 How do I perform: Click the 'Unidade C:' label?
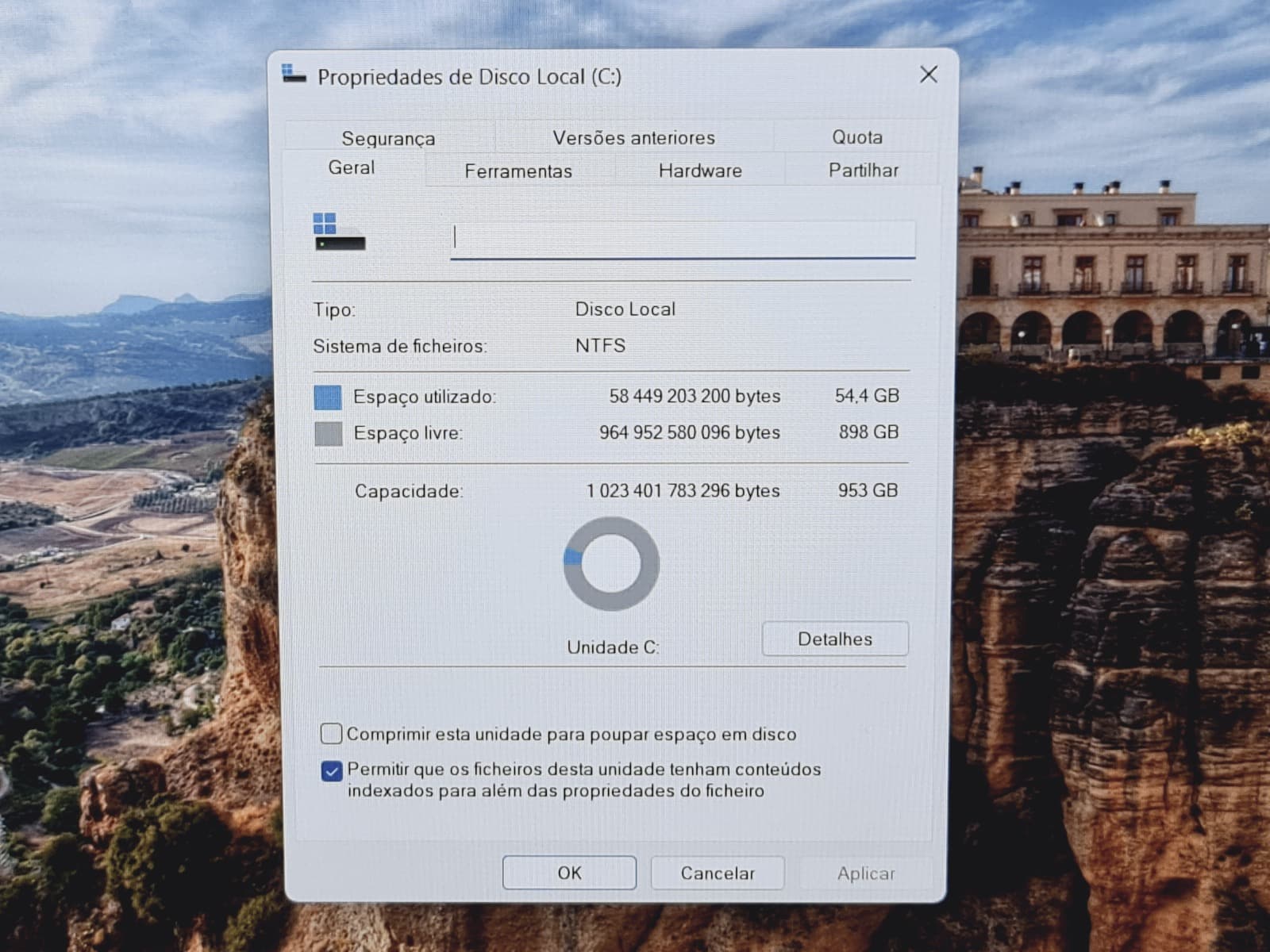click(x=613, y=647)
